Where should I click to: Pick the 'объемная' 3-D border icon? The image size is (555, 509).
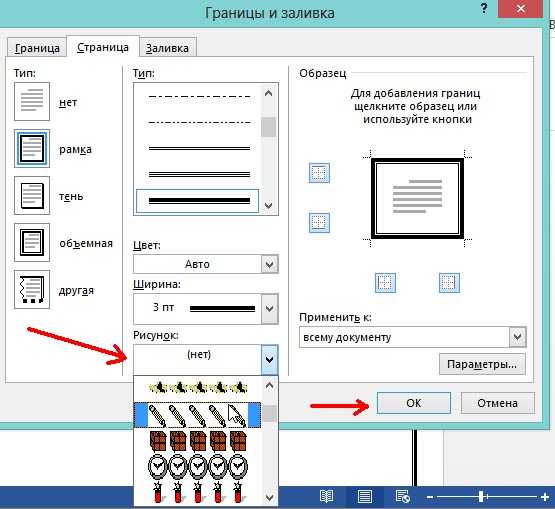[32, 242]
